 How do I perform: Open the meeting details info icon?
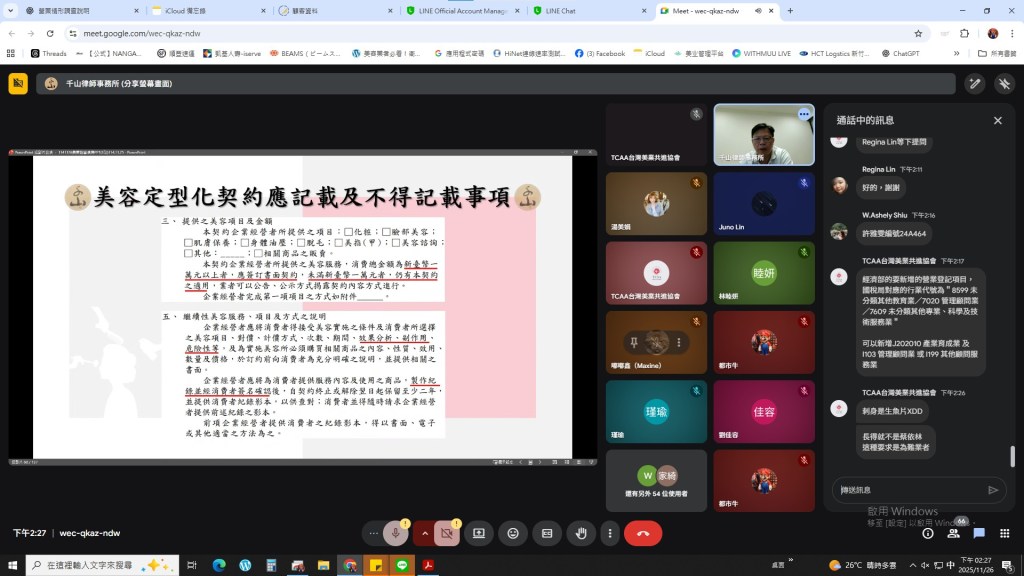pos(928,533)
